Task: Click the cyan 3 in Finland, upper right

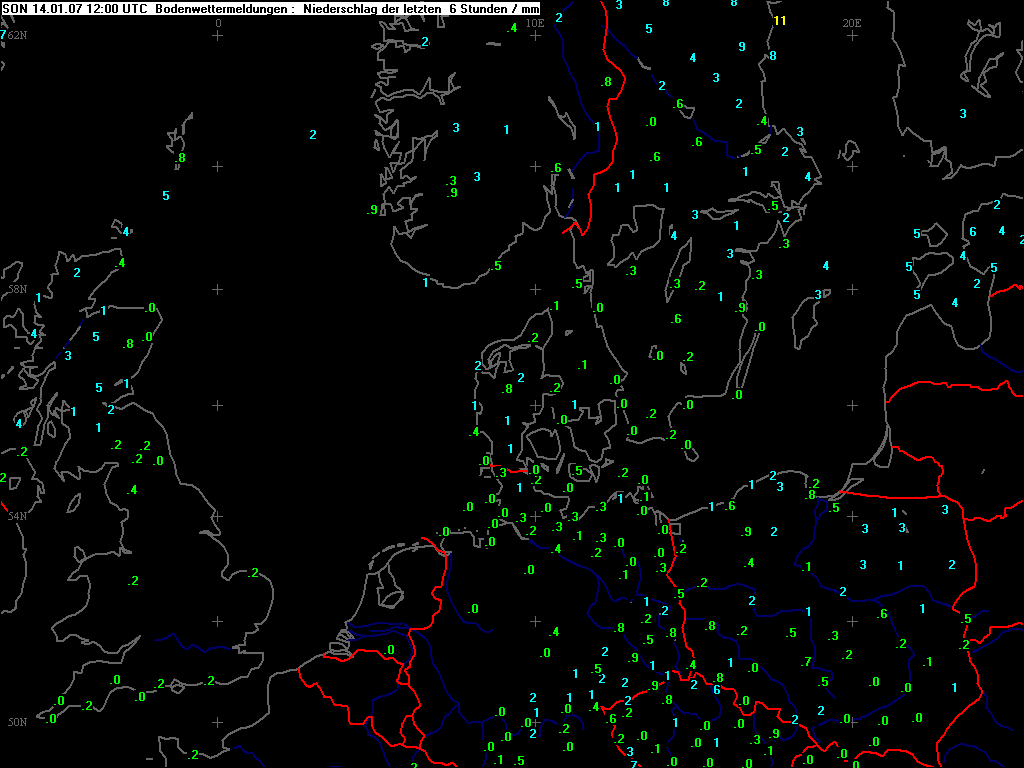Action: coord(963,114)
